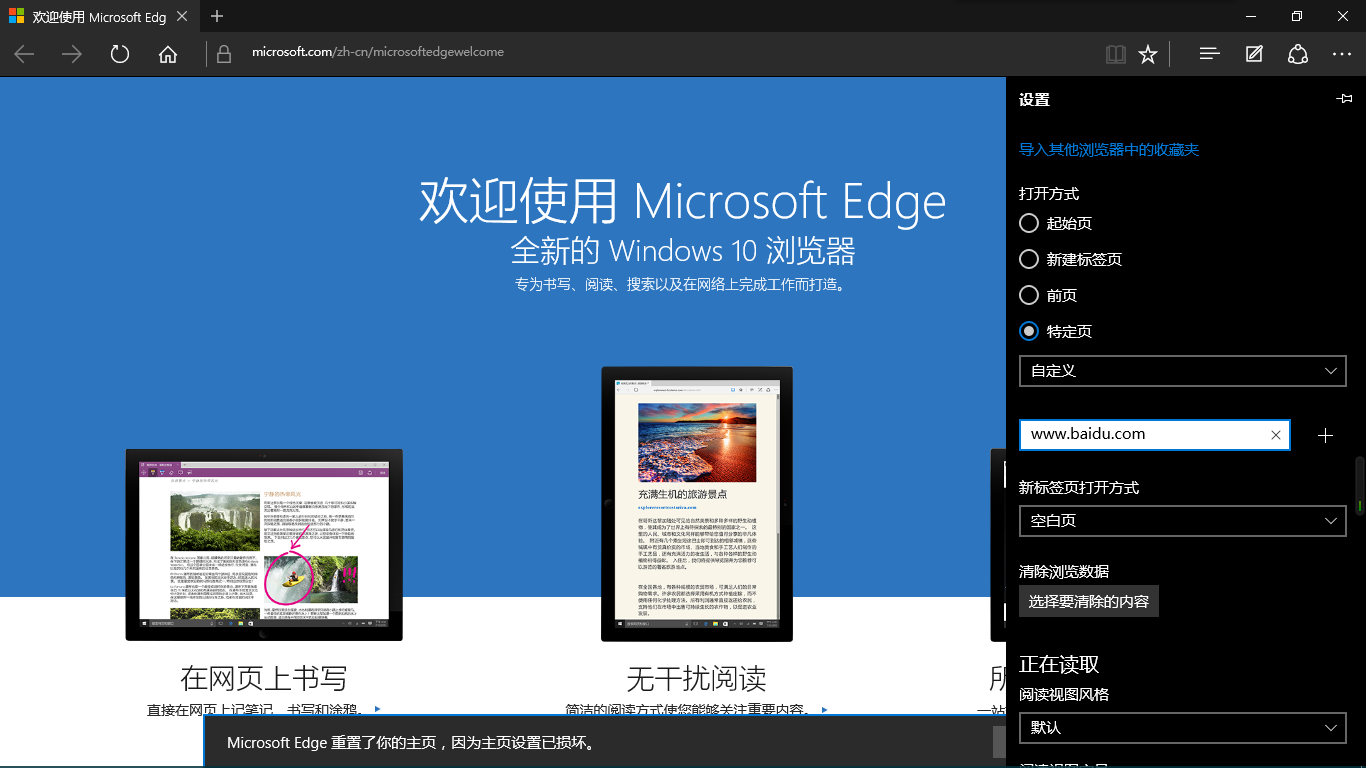The width and height of the screenshot is (1366, 768).
Task: Open the Share icon
Action: [1297, 54]
